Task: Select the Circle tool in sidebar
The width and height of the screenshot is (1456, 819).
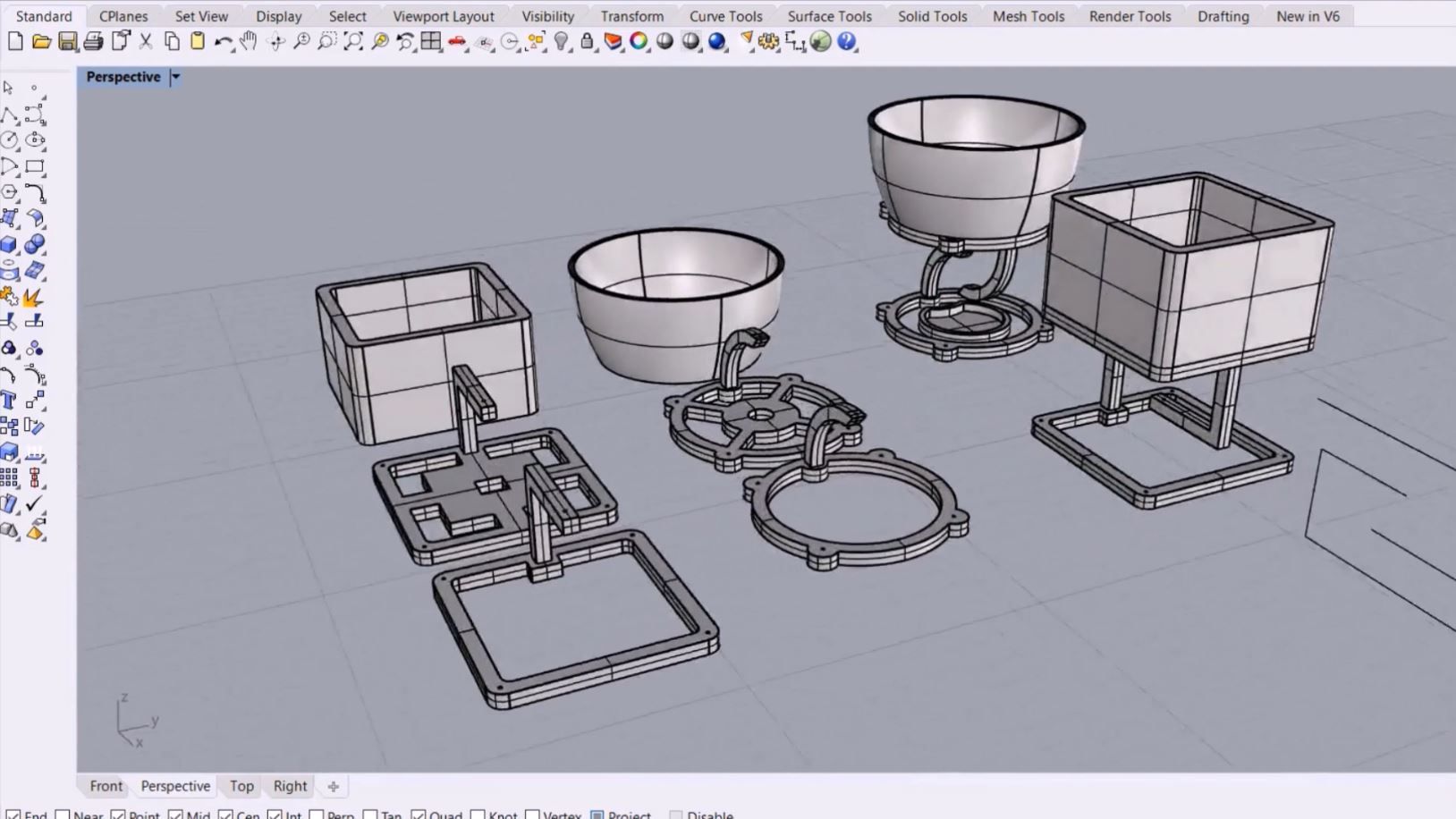Action: [x=9, y=140]
